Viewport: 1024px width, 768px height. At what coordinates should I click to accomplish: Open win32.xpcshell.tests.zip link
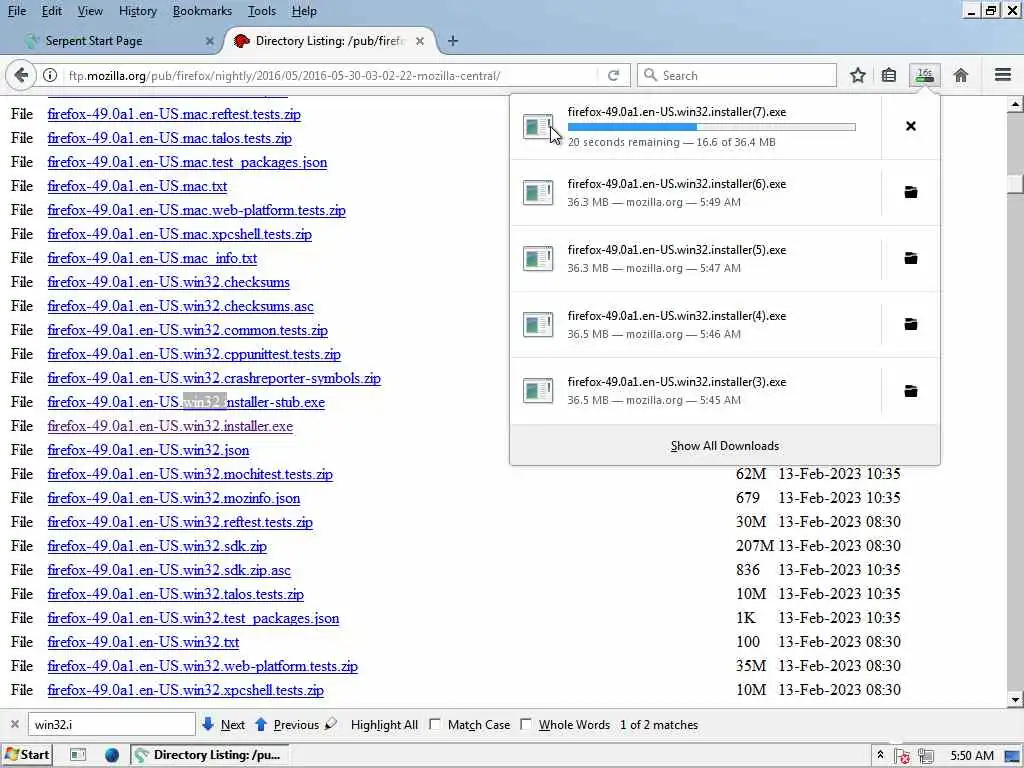pos(185,690)
